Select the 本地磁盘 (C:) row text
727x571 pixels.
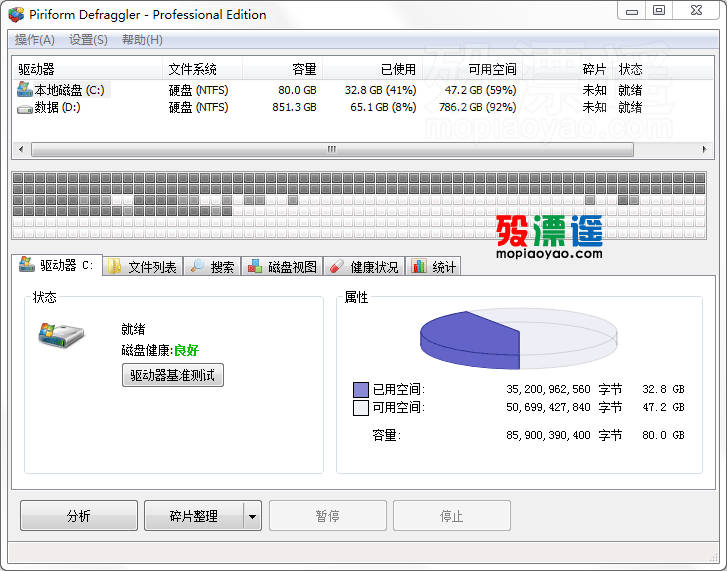(x=70, y=90)
